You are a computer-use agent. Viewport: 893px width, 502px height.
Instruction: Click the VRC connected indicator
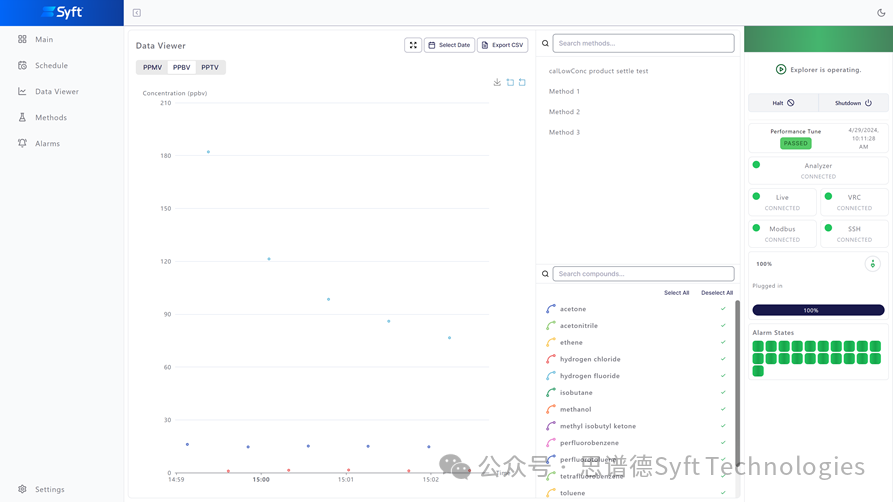[829, 196]
